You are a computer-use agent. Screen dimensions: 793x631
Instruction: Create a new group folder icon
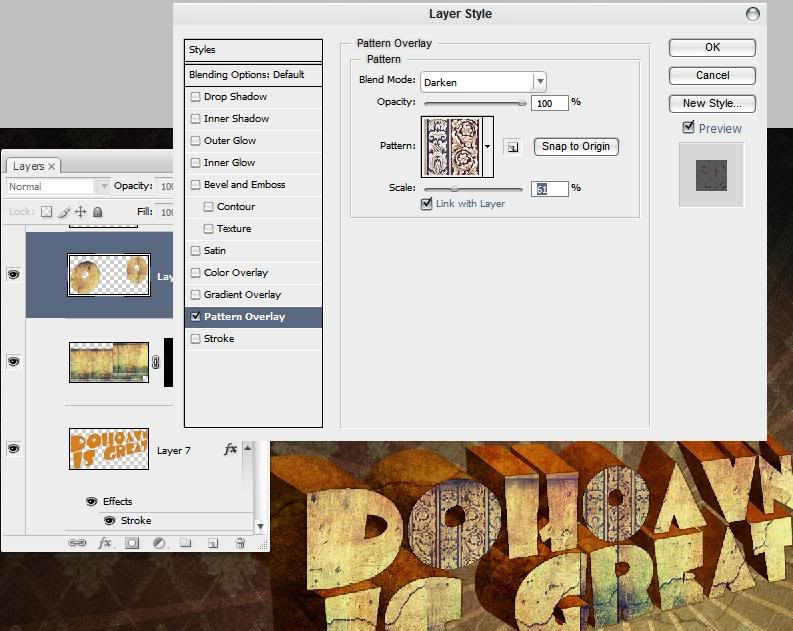click(x=186, y=543)
